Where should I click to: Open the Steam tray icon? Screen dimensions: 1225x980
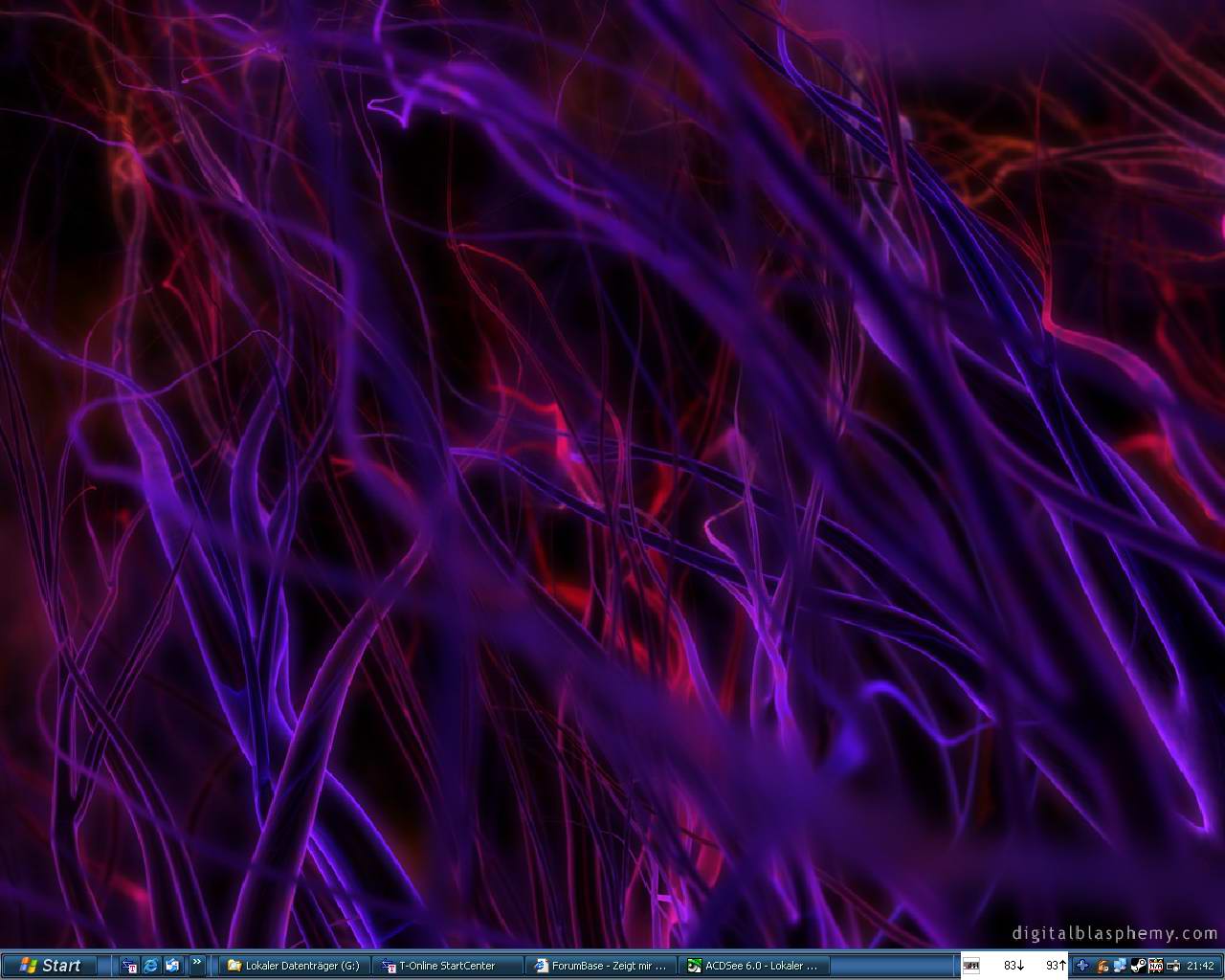(1138, 966)
